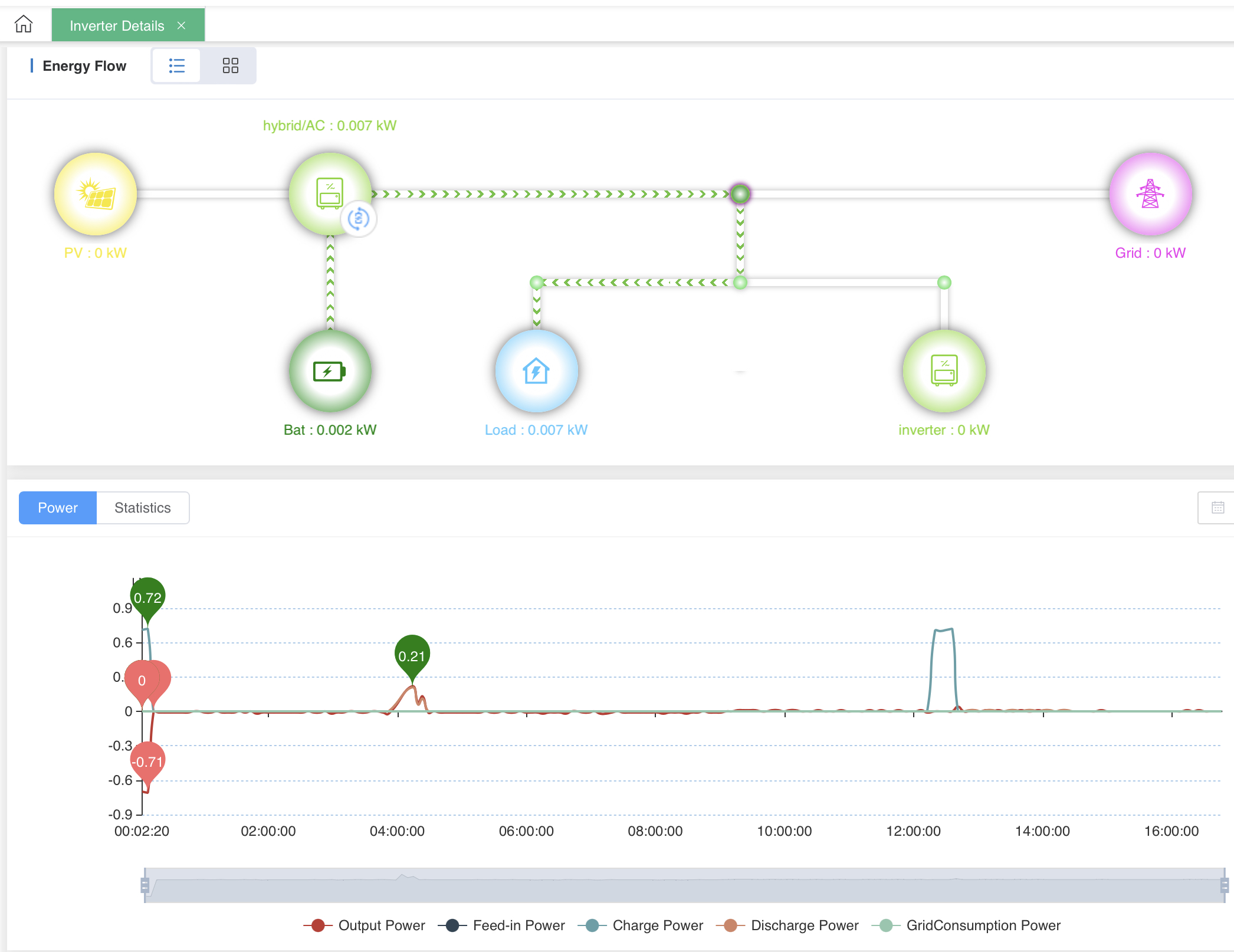Image resolution: width=1234 pixels, height=952 pixels.
Task: Close the Inverter Details tab
Action: 182,25
